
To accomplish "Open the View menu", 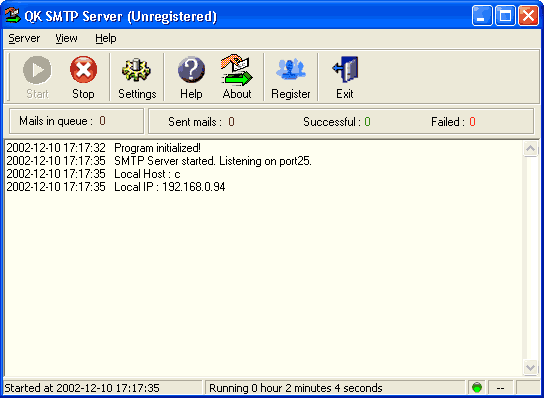I will pos(66,38).
